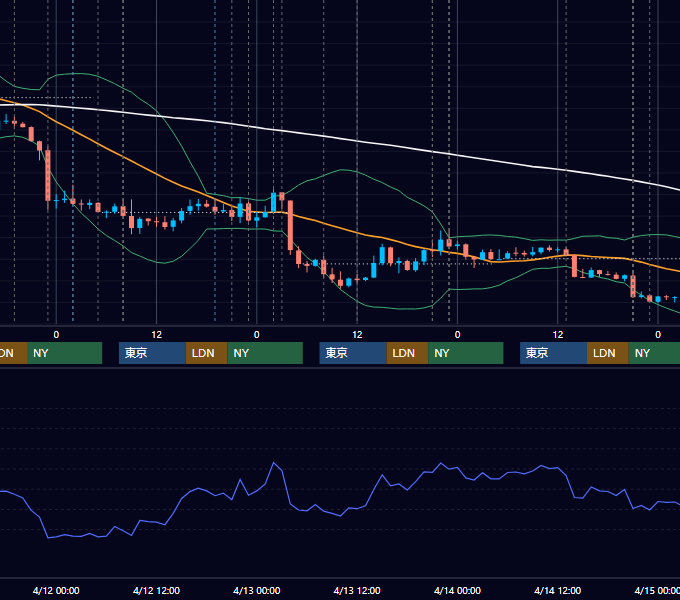Click the 4/13 00:00 date label
Image resolution: width=680 pixels, height=600 pixels.
(257, 590)
